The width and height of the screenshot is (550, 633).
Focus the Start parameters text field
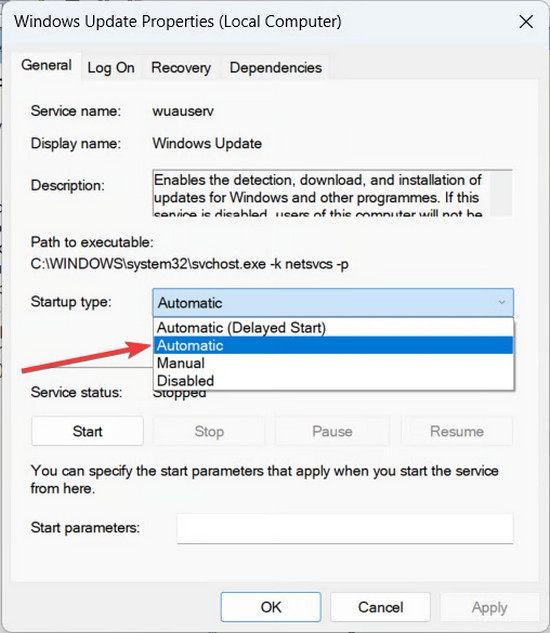coord(345,528)
